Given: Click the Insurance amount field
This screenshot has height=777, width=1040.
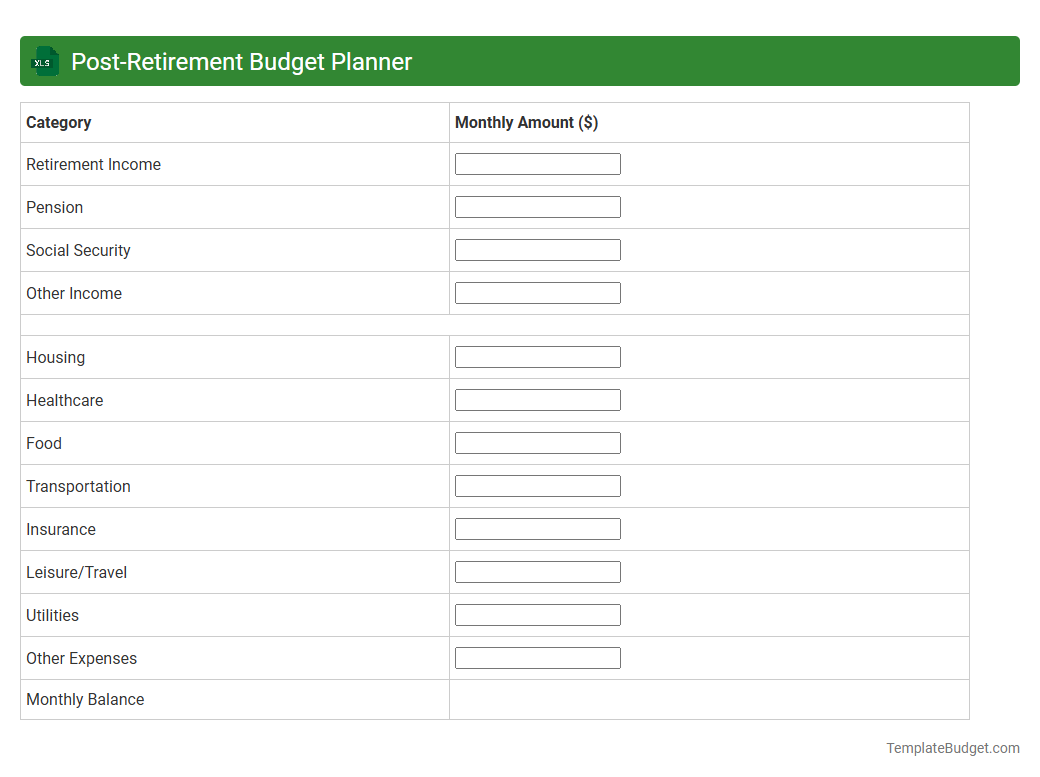Looking at the screenshot, I should (x=537, y=528).
